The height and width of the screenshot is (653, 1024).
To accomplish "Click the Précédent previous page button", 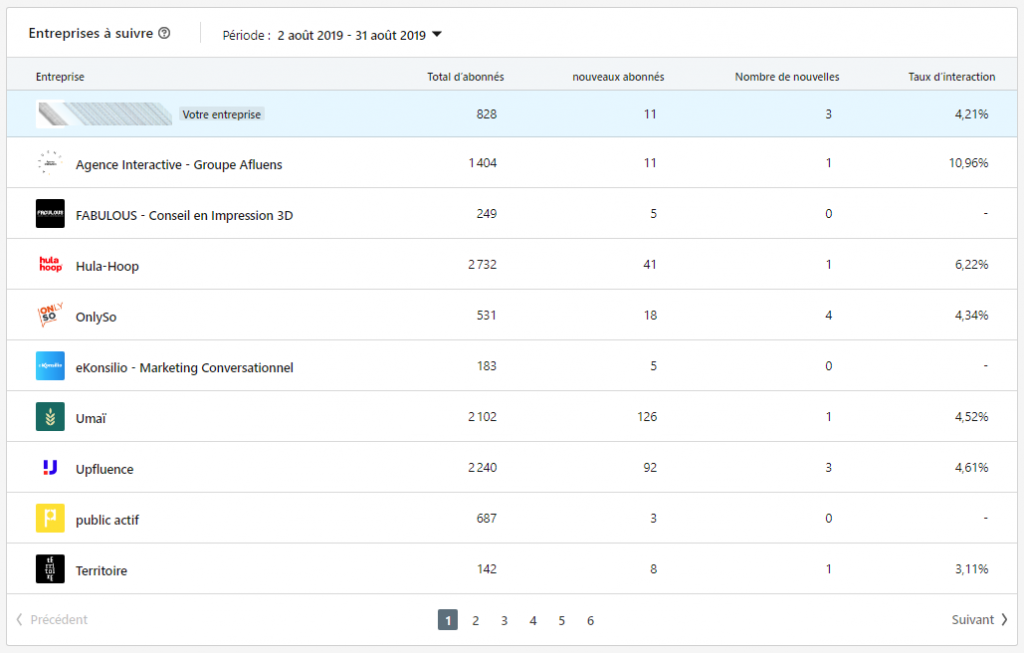I will (52, 620).
